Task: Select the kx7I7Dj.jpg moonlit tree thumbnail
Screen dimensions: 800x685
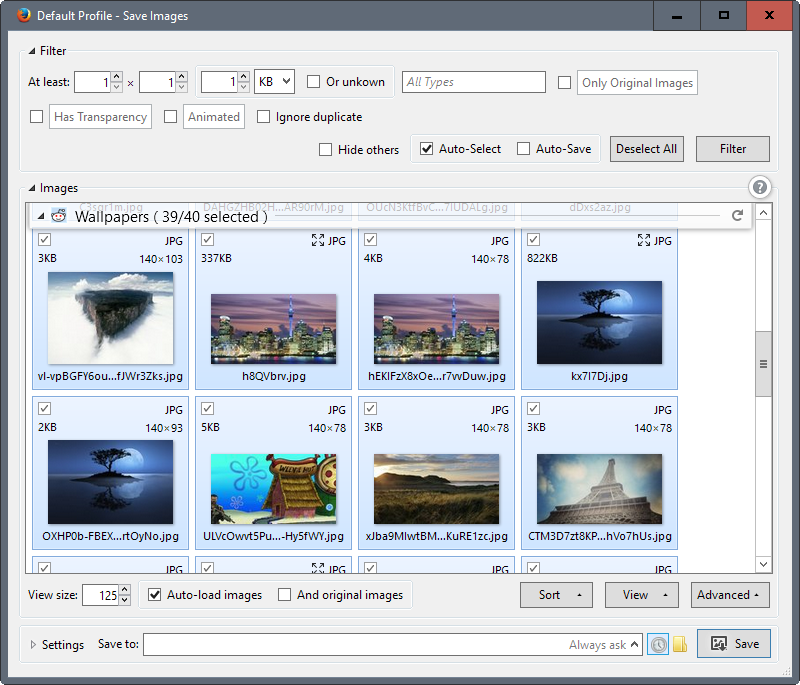Action: pos(599,322)
